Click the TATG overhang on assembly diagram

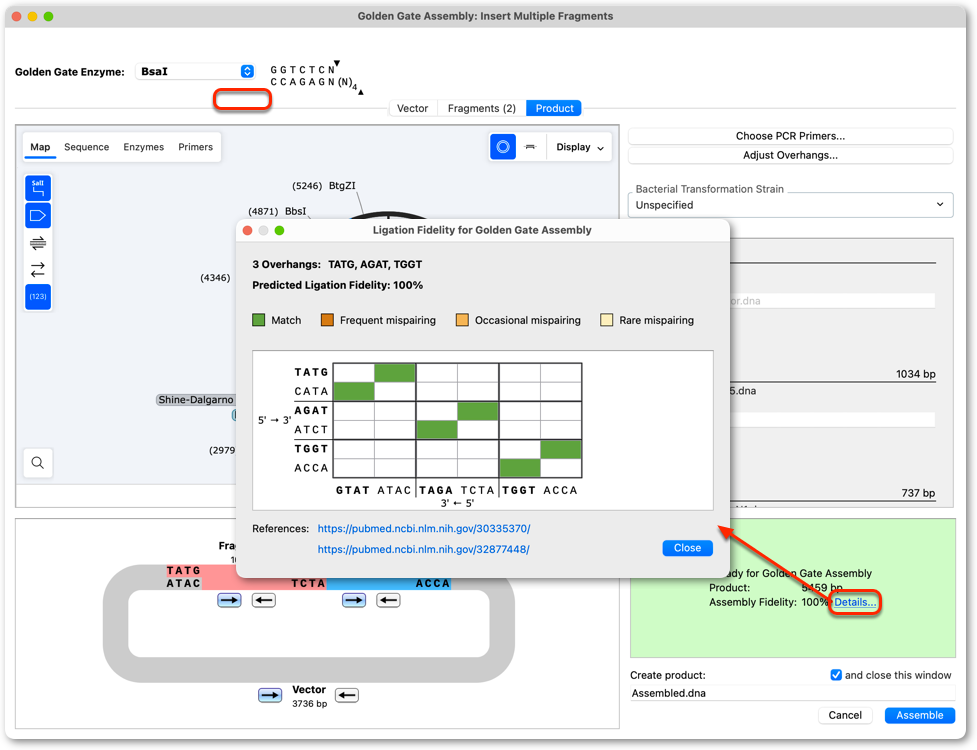coord(184,571)
